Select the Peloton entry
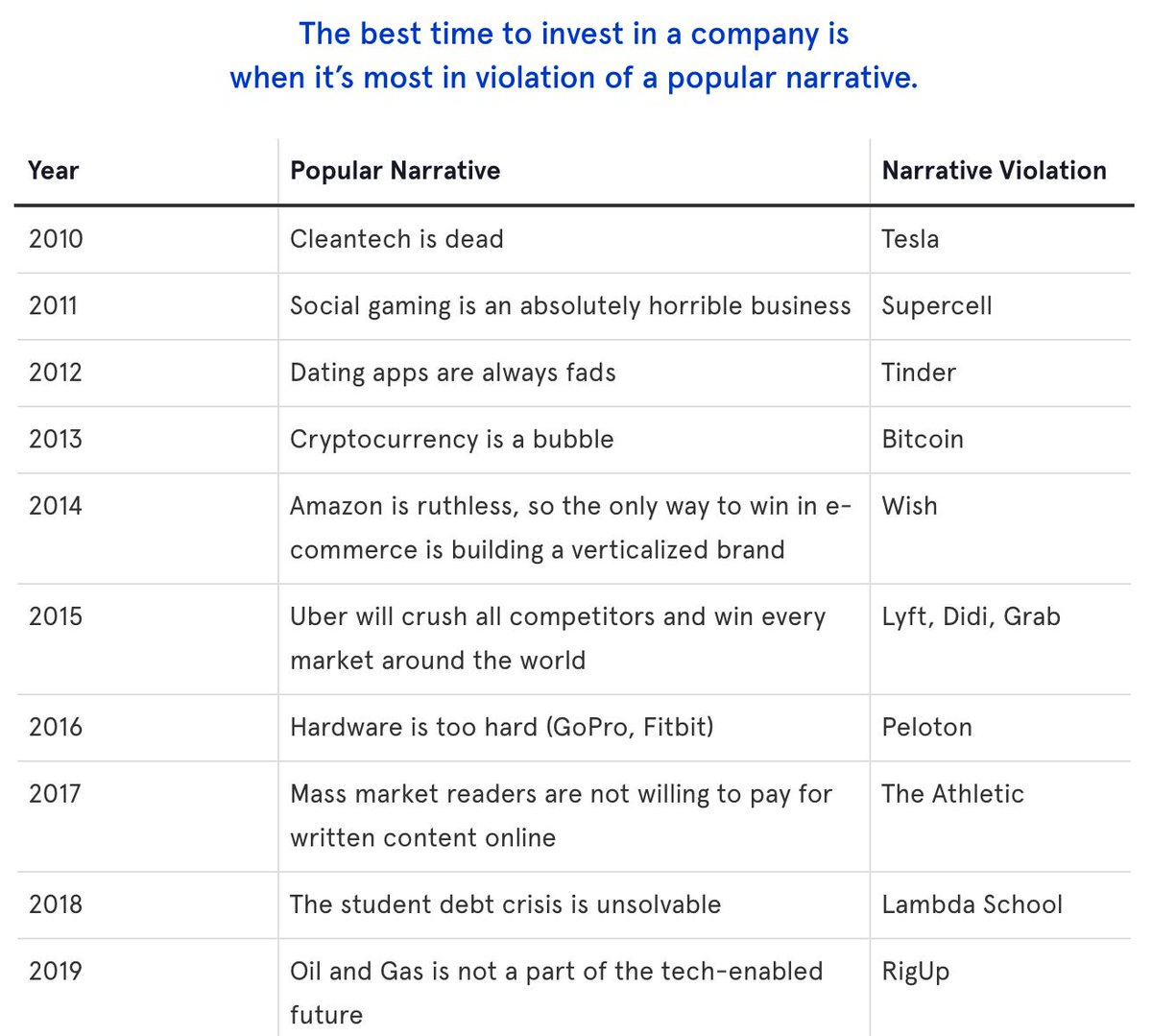Image resolution: width=1152 pixels, height=1036 pixels. pos(927,728)
